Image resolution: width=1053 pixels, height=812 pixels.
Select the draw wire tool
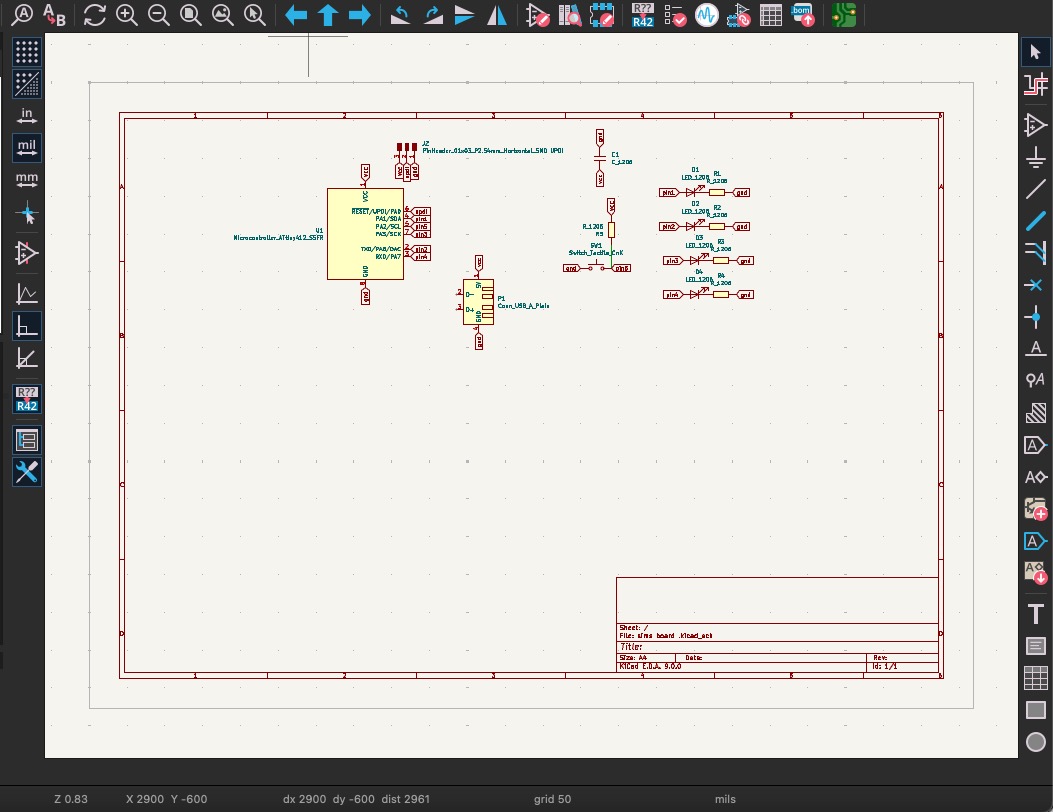tap(1036, 189)
